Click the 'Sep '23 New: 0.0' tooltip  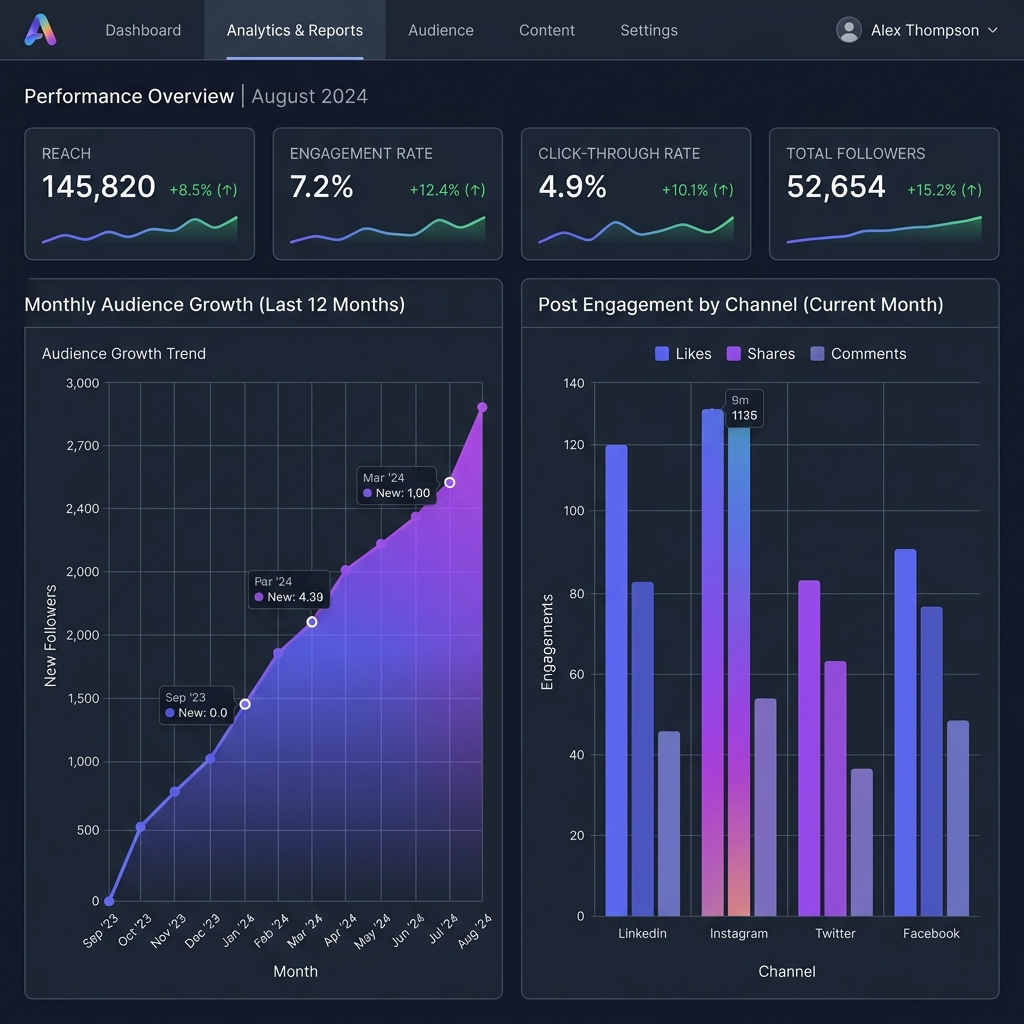[x=197, y=705]
